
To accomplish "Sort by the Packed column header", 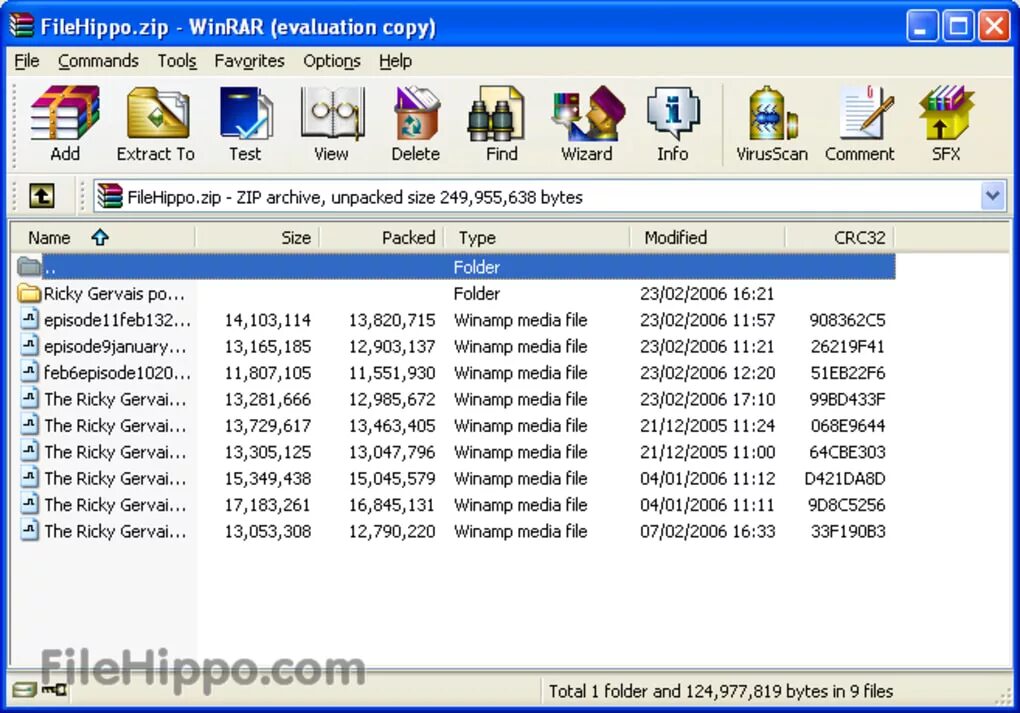I will 382,237.
